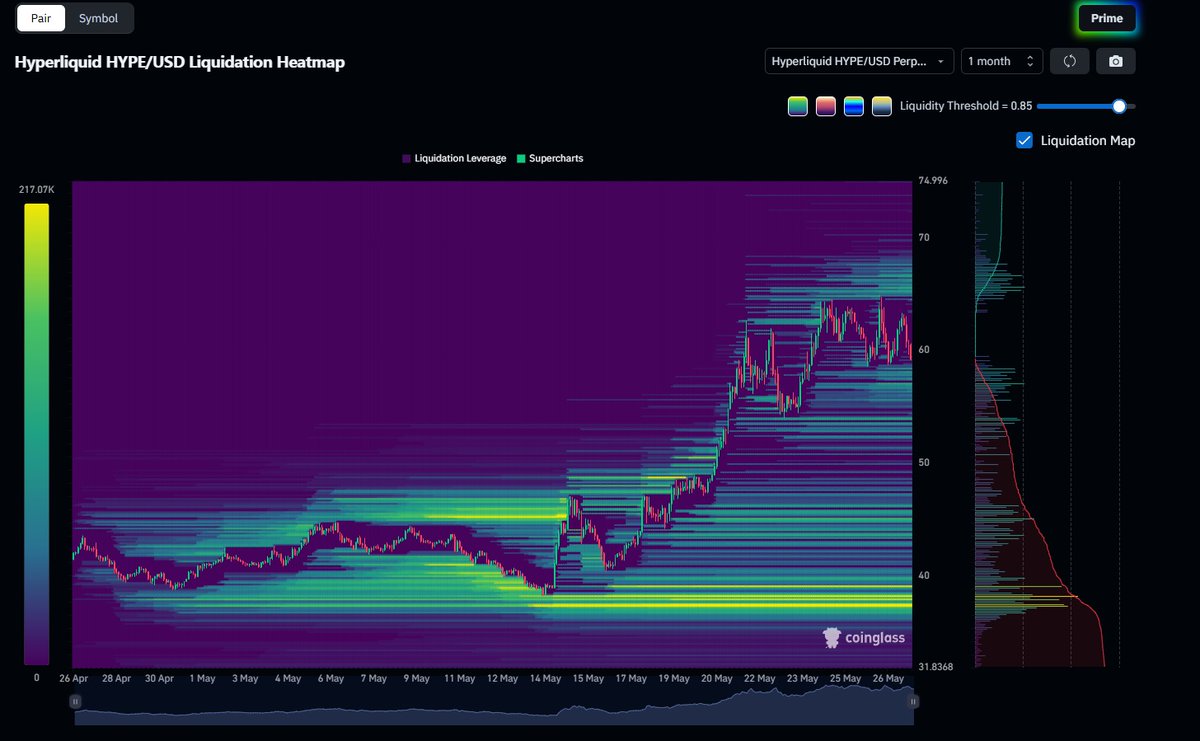Toggle the Liquidation Map checkbox
1200x741 pixels.
tap(1024, 140)
